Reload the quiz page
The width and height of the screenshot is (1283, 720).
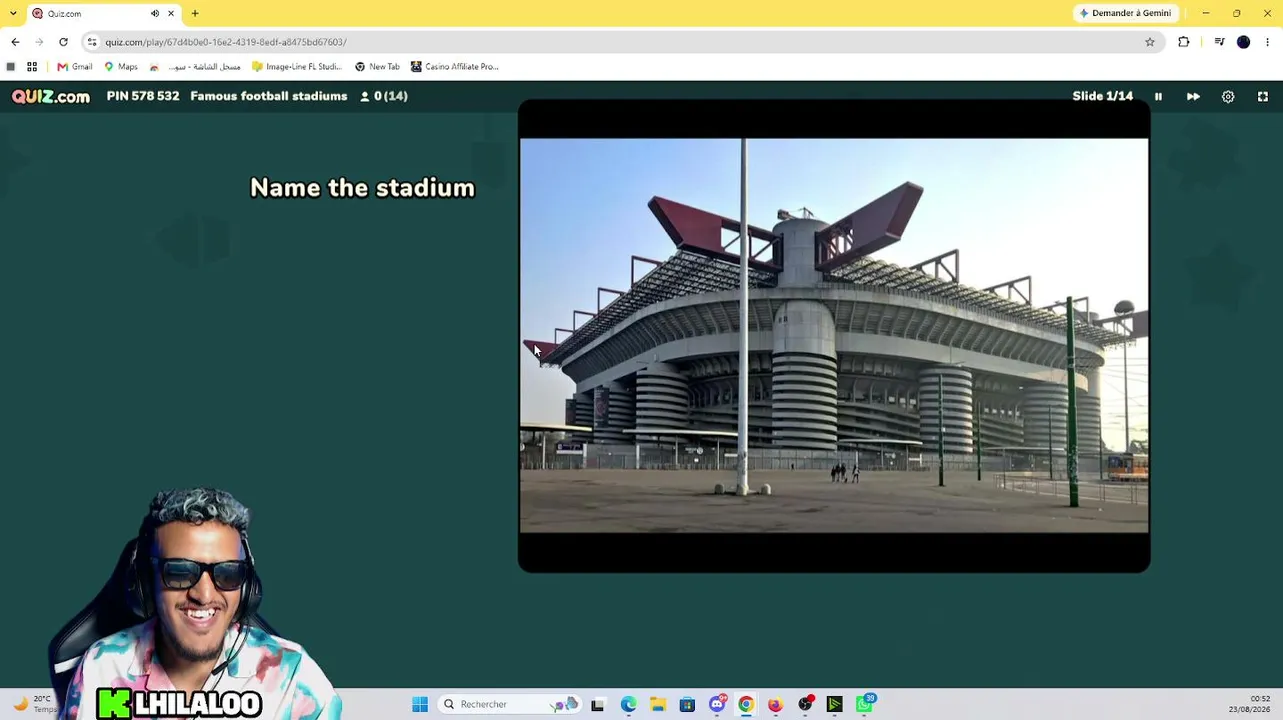click(63, 42)
